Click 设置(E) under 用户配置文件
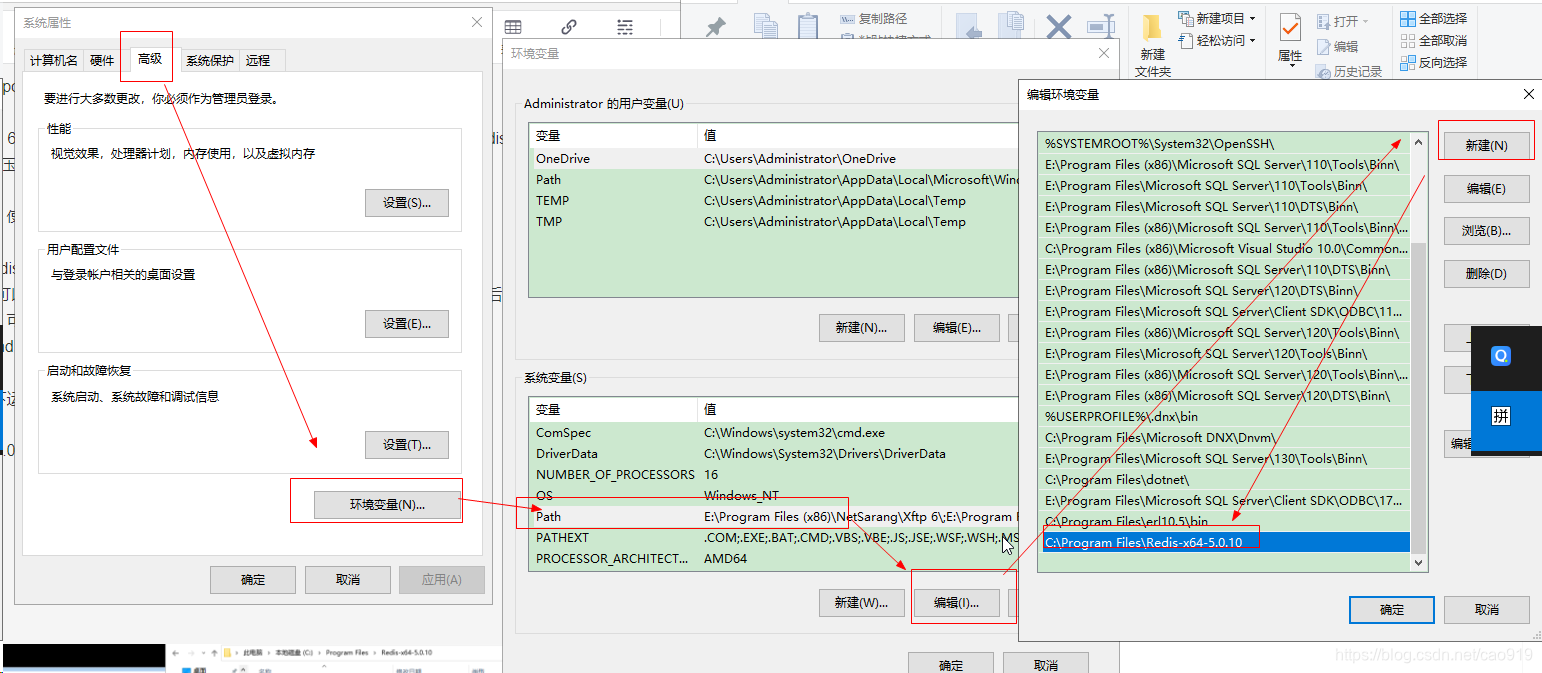Viewport: 1542px width, 673px height. [407, 324]
